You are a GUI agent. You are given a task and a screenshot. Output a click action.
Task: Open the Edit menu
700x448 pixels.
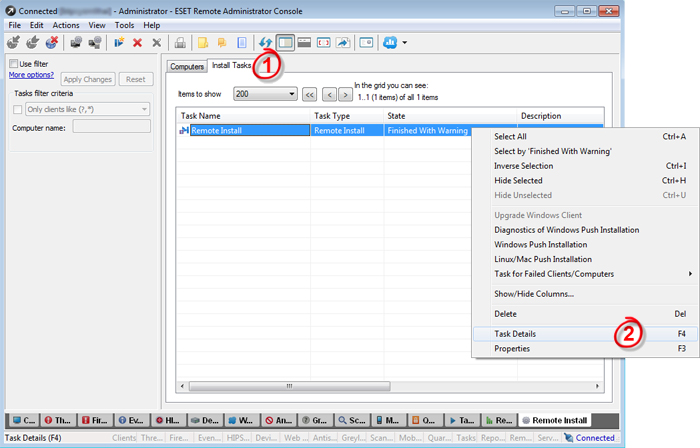[x=37, y=25]
